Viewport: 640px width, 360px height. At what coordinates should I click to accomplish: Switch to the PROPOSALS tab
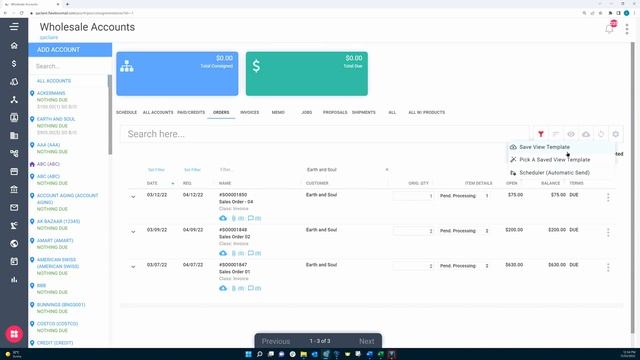pos(335,112)
